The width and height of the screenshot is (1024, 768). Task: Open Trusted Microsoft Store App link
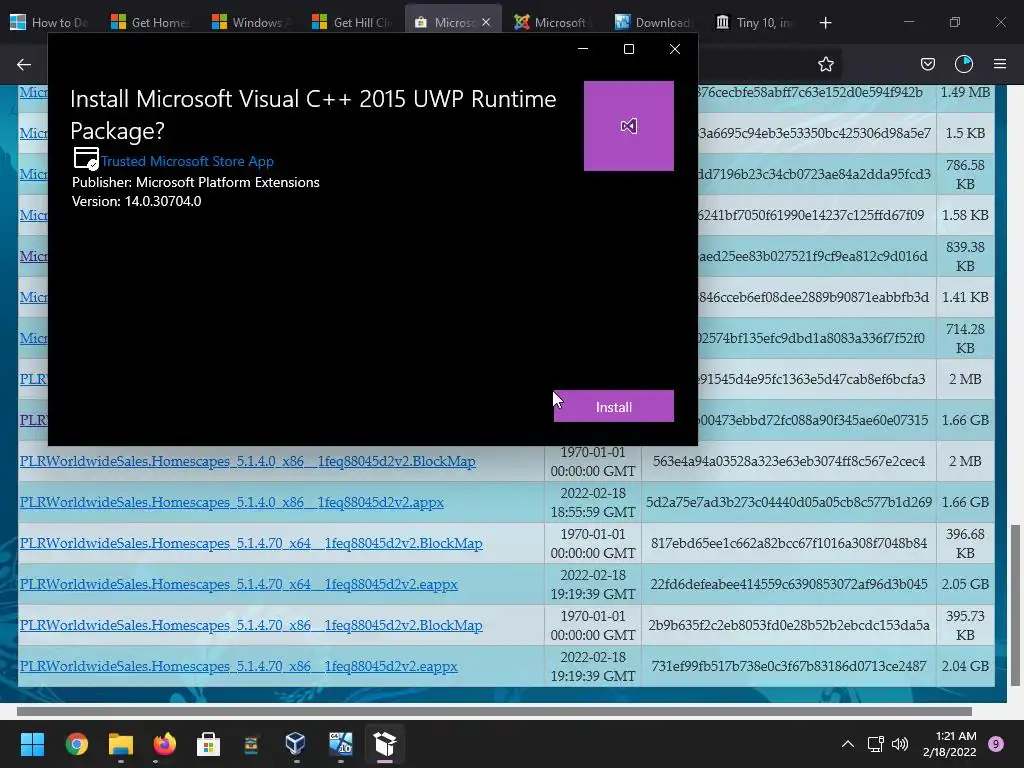(187, 161)
